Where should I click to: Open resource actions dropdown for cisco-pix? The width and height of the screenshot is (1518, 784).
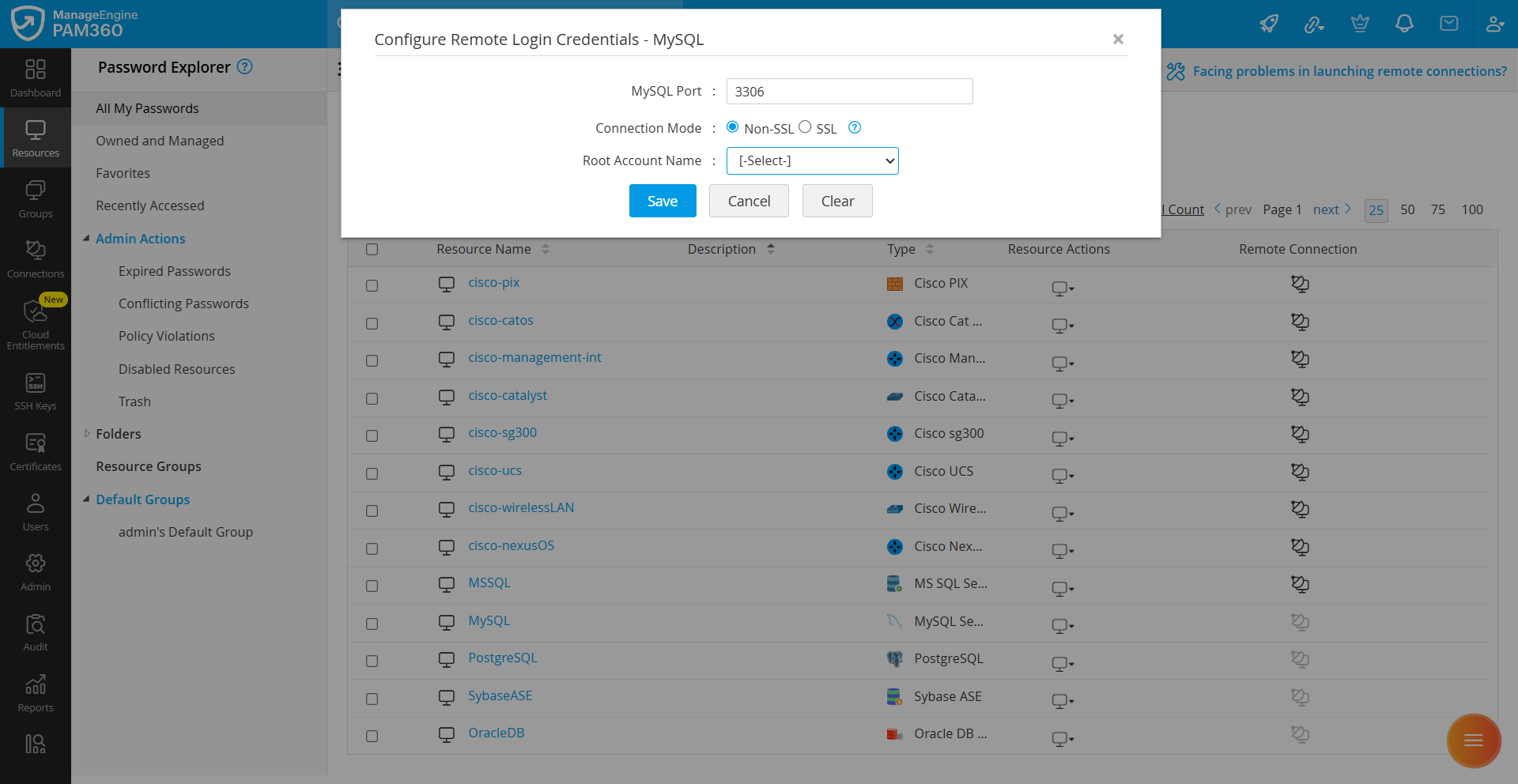(1063, 288)
